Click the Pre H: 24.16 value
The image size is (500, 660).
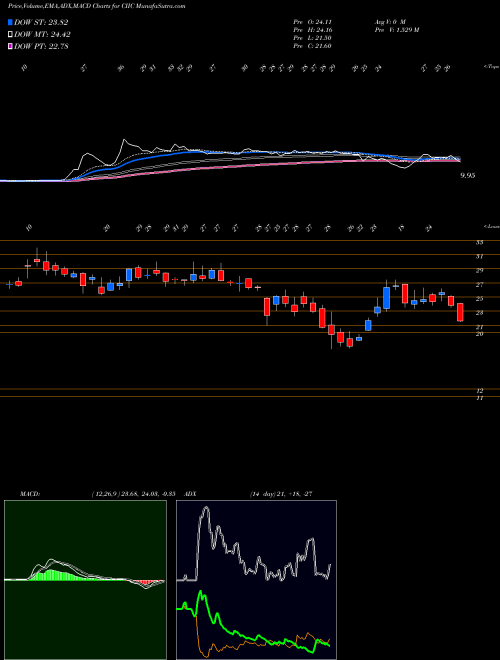tap(312, 29)
